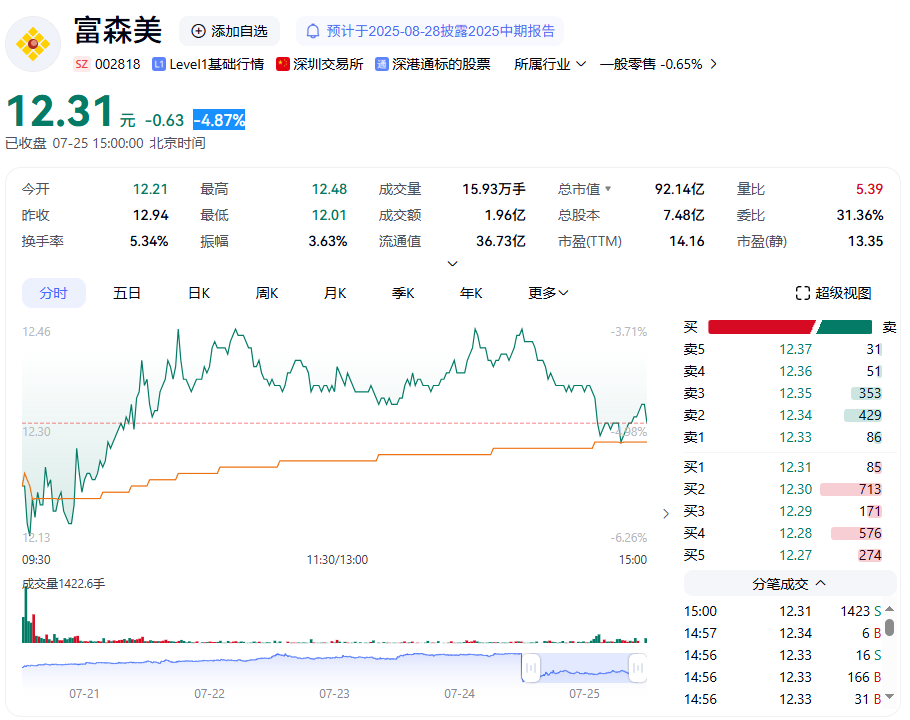The height and width of the screenshot is (720, 910).
Task: Click the 总市值 value 92.14亿
Action: [680, 189]
